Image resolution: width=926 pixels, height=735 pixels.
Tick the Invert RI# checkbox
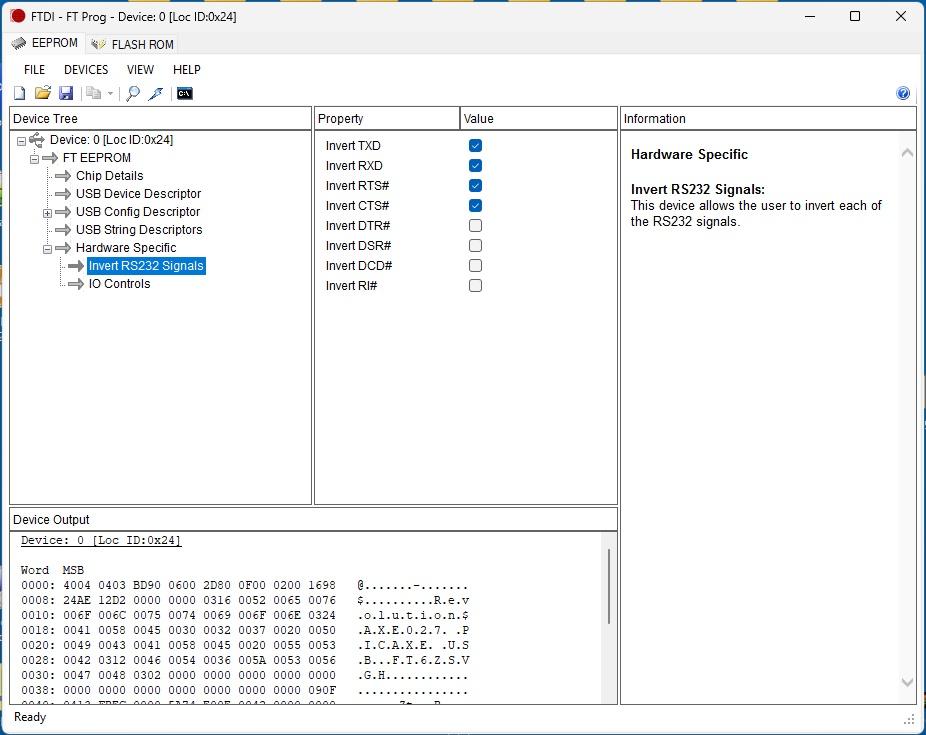(475, 286)
